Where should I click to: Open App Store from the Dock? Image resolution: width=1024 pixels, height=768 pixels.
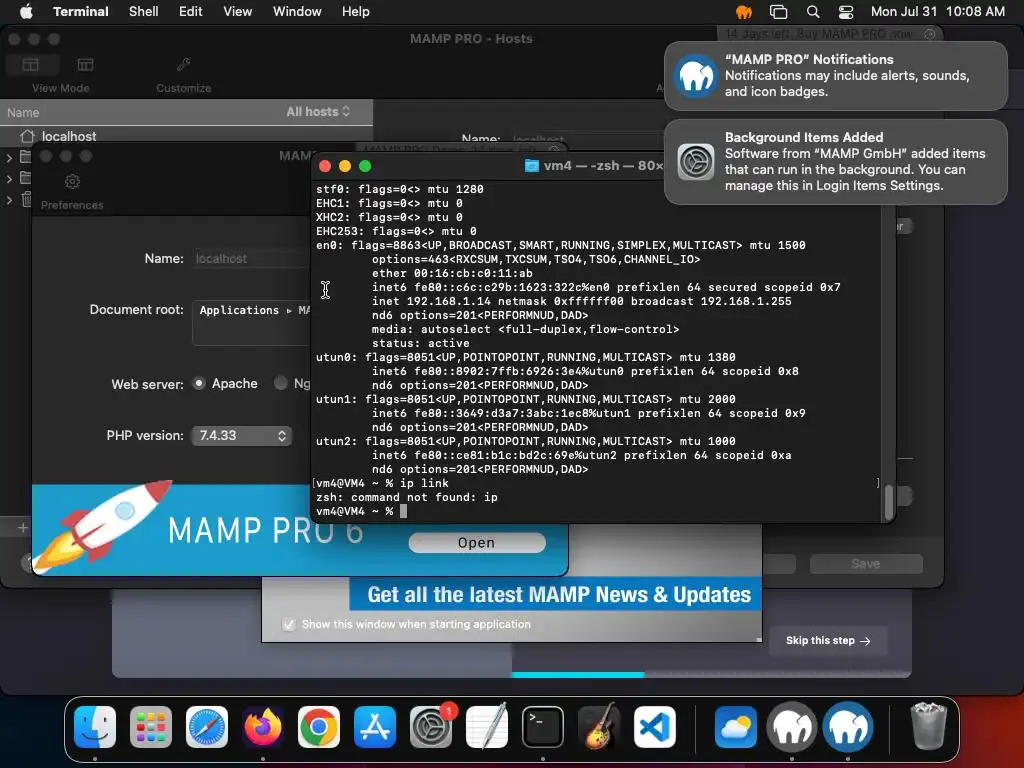[x=375, y=727]
